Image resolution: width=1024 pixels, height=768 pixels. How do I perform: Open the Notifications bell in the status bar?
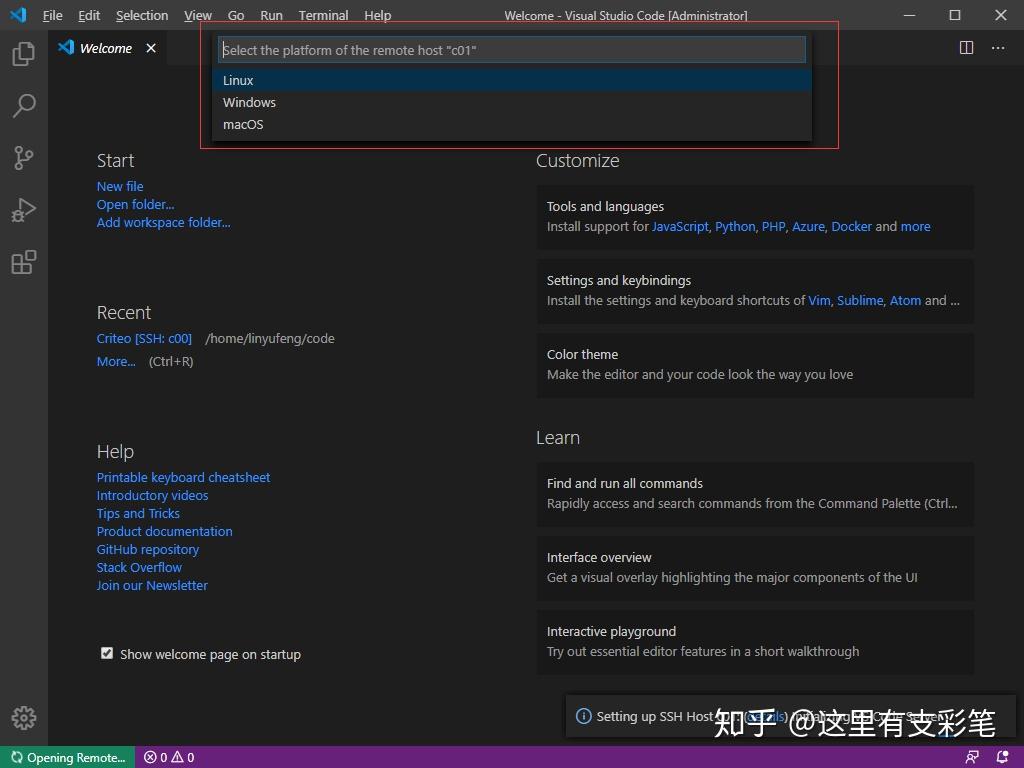(x=1001, y=757)
